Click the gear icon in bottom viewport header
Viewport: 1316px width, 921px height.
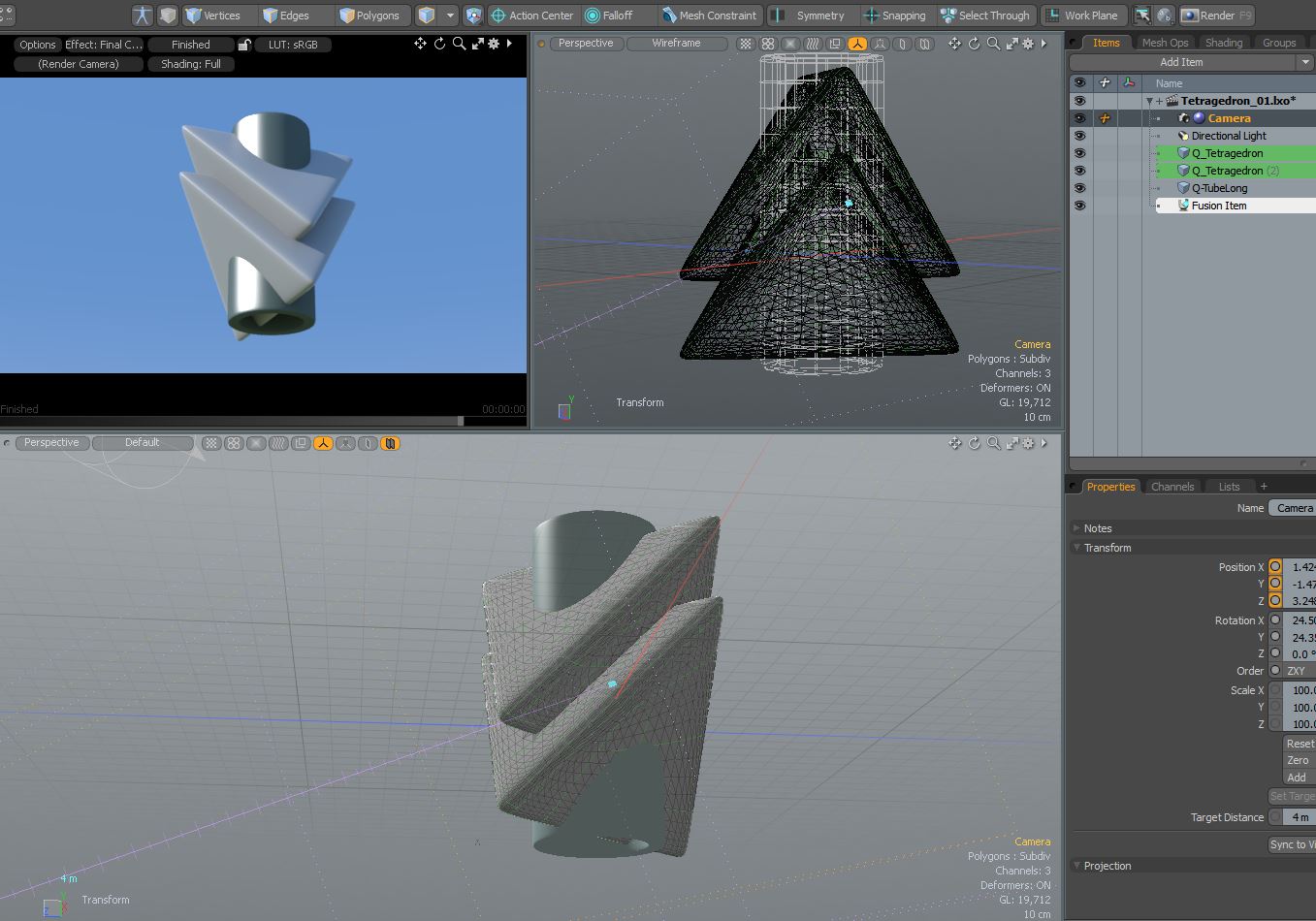(1028, 443)
